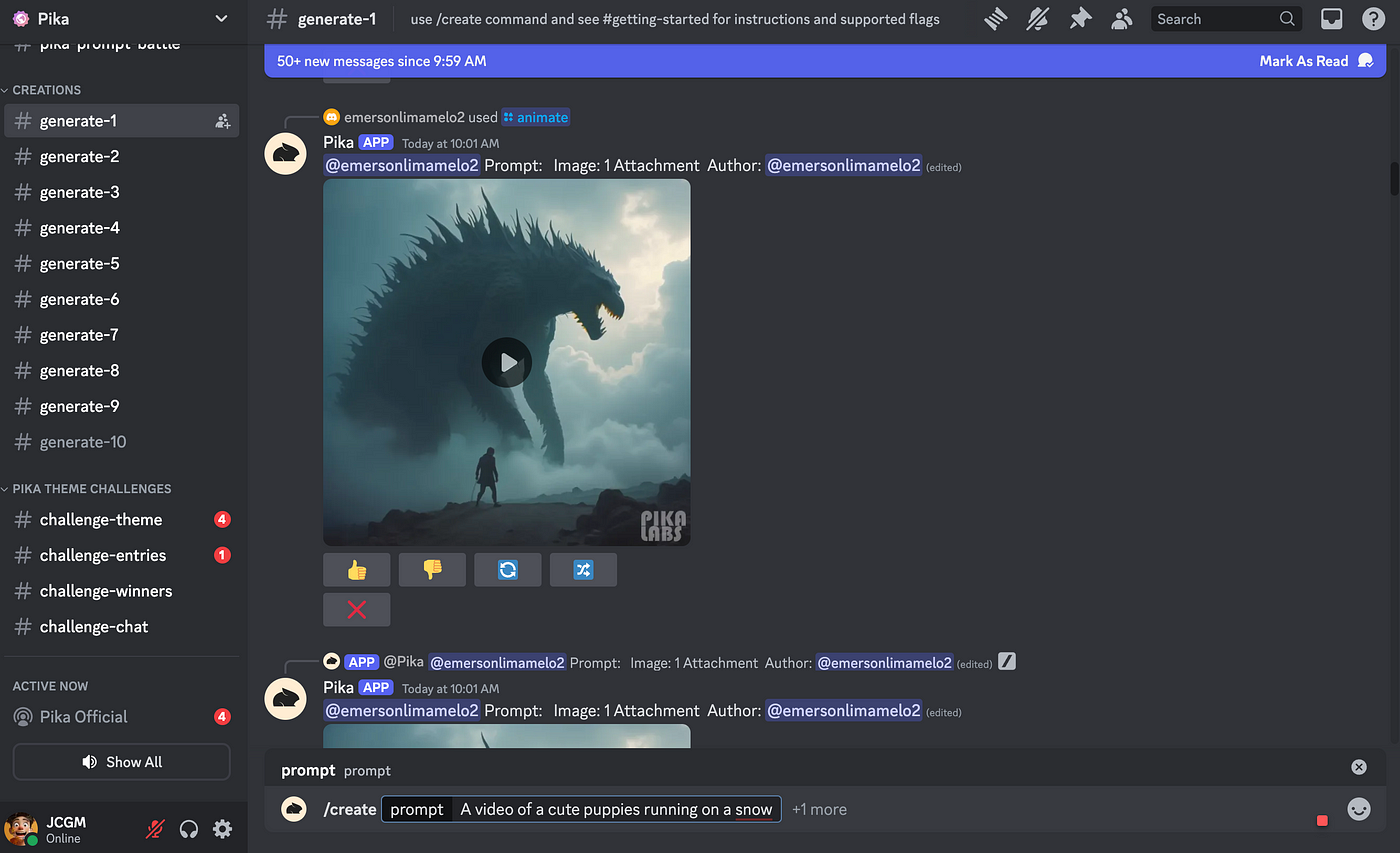Click Mark As Read in banner
1400x853 pixels.
[1317, 61]
